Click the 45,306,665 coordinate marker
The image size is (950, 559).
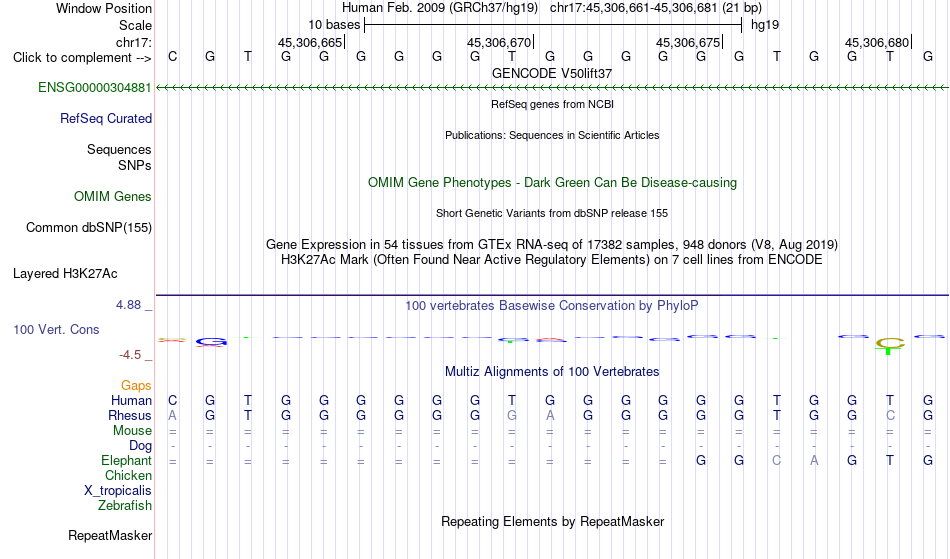point(310,42)
